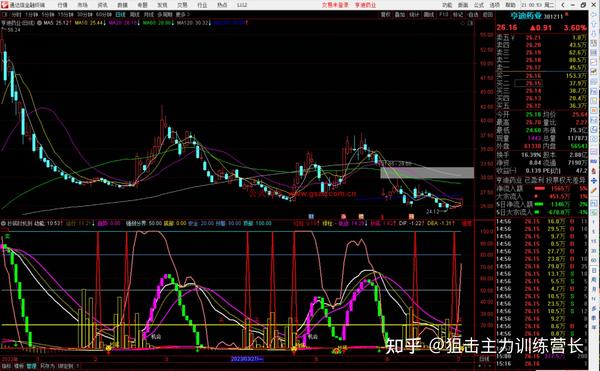Image resolution: width=600 pixels, height=371 pixels.
Task: Add stock via +自选 button
Action: pyautogui.click(x=473, y=15)
